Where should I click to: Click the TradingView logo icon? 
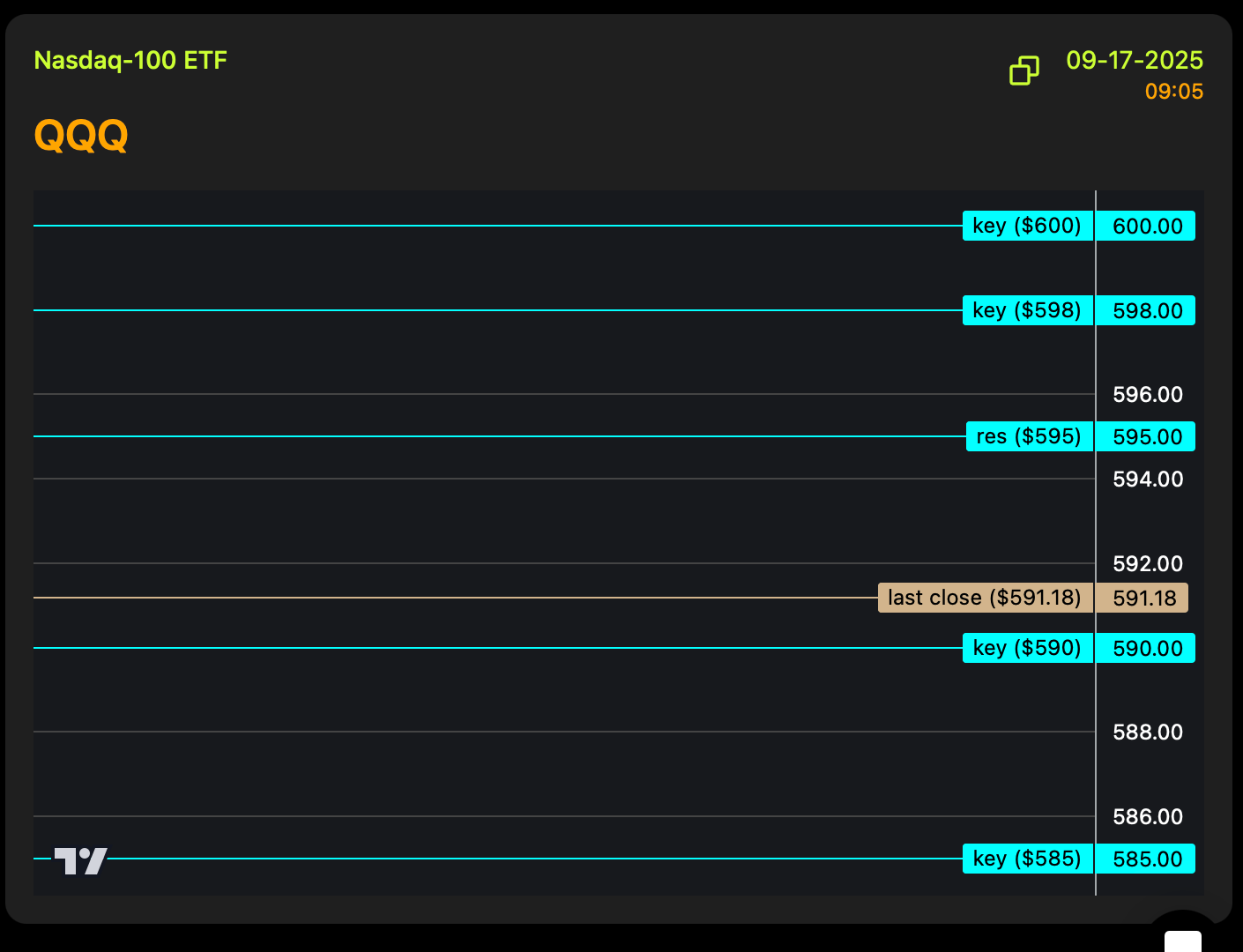click(x=81, y=860)
